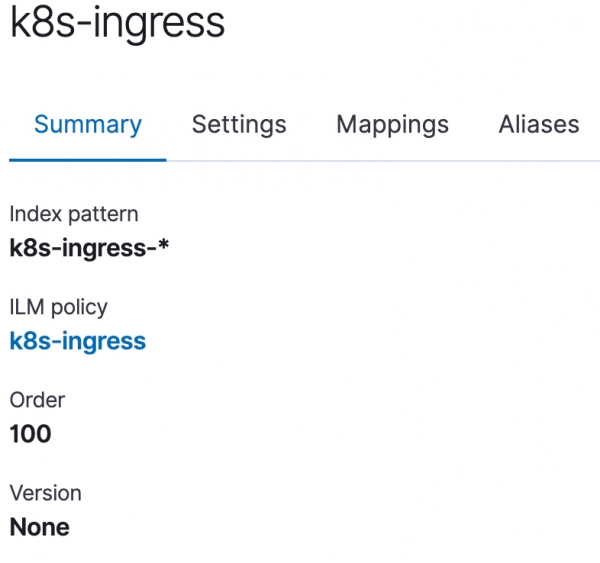
Task: Switch to the Summary tab
Action: tap(88, 125)
